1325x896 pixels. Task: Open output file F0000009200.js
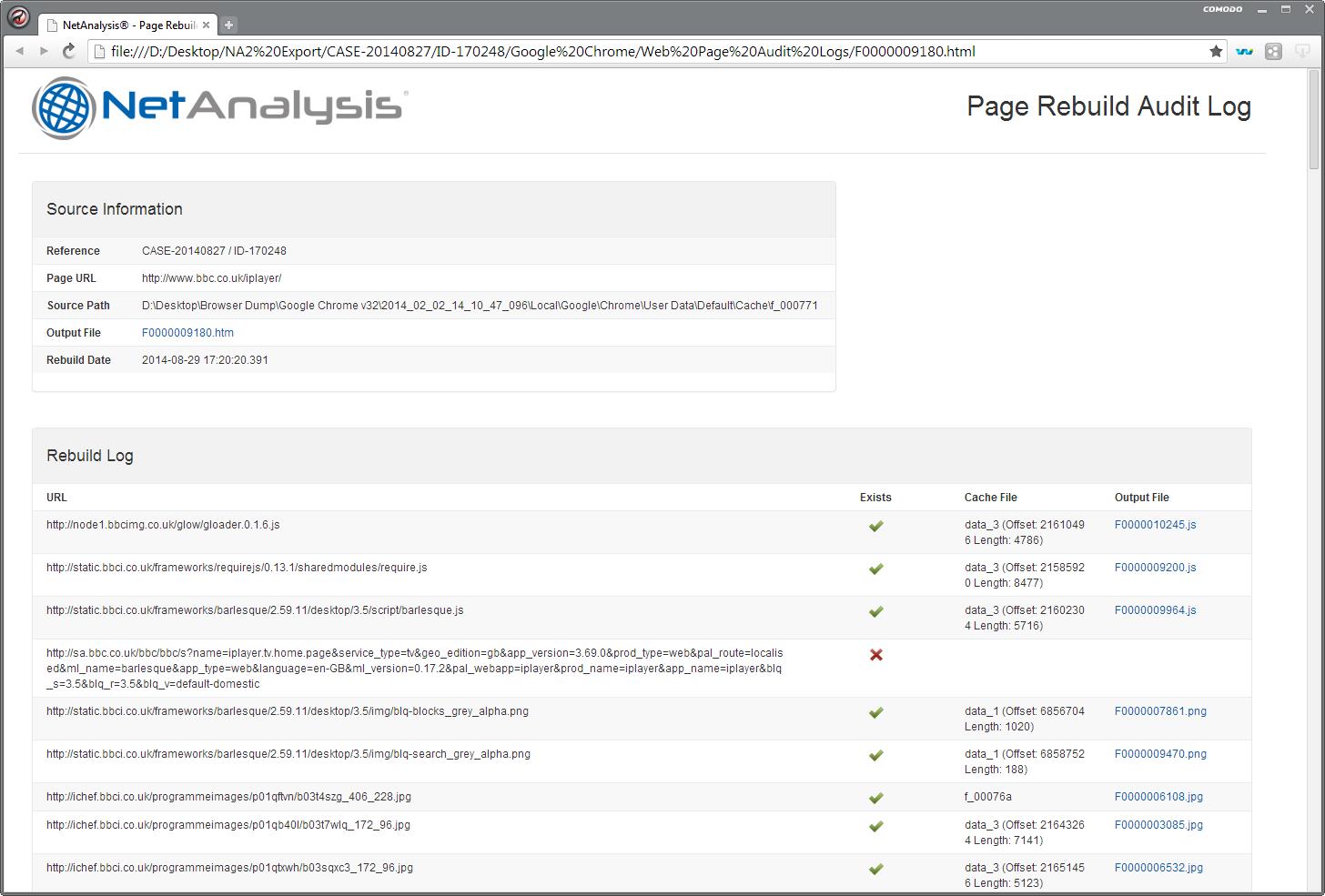click(x=1155, y=568)
